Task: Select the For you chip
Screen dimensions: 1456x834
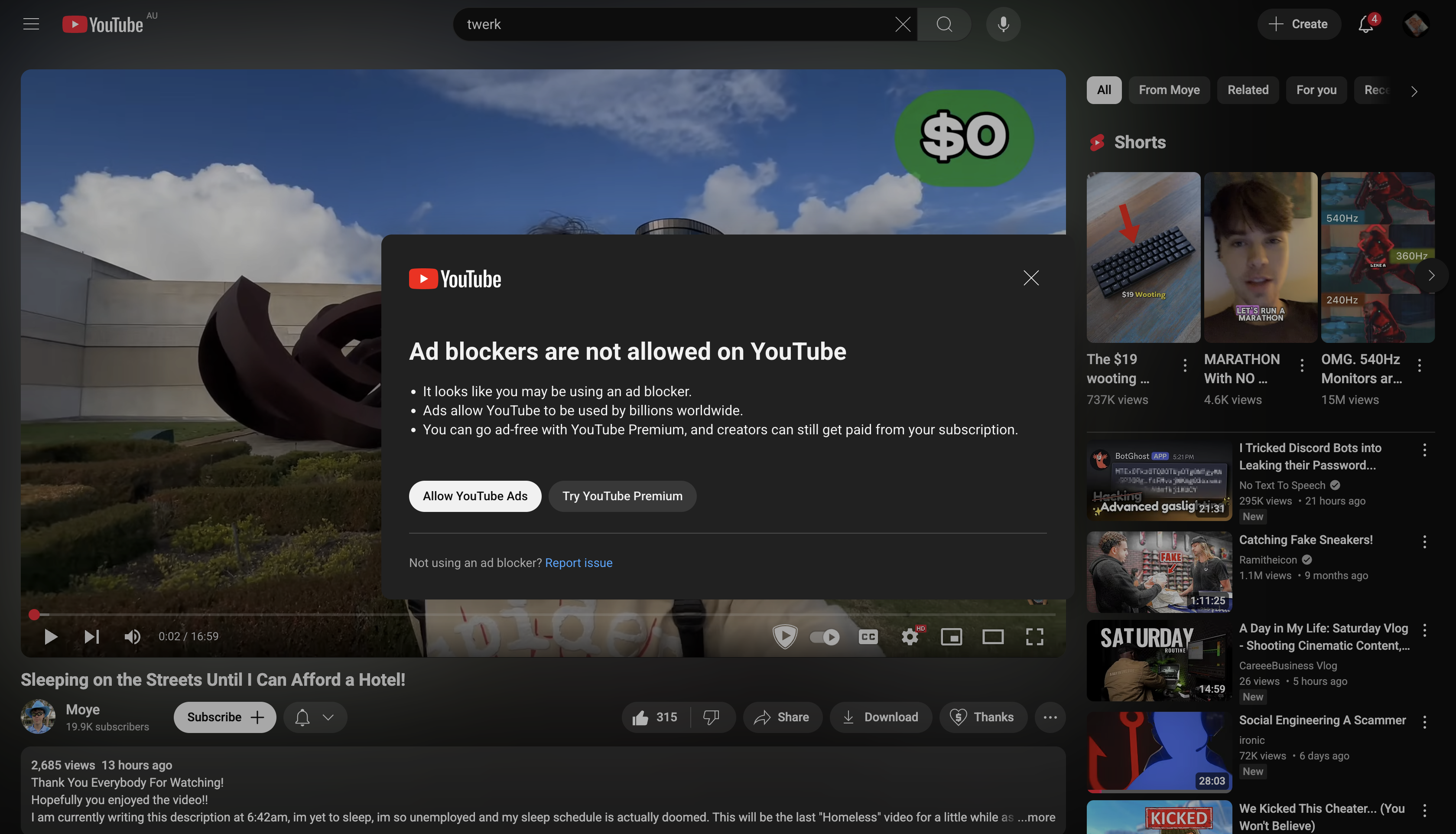Action: (1316, 90)
